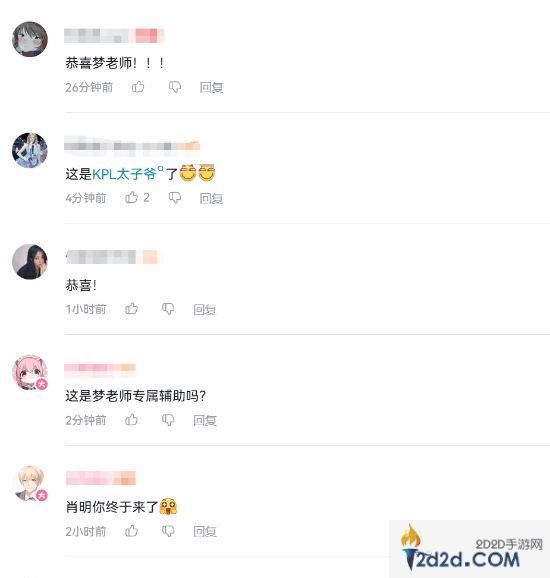Reply to the comment posted 26分钟前

coord(211,87)
